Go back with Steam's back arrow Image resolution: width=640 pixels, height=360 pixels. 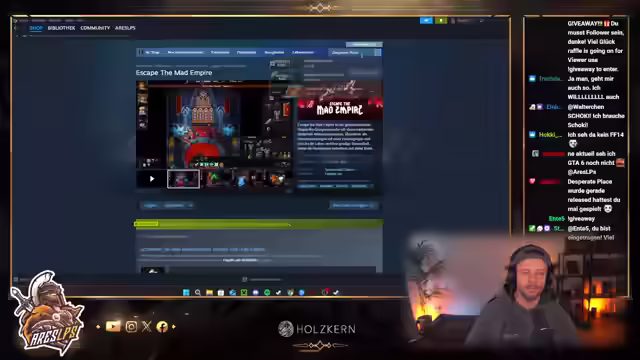pyautogui.click(x=16, y=28)
